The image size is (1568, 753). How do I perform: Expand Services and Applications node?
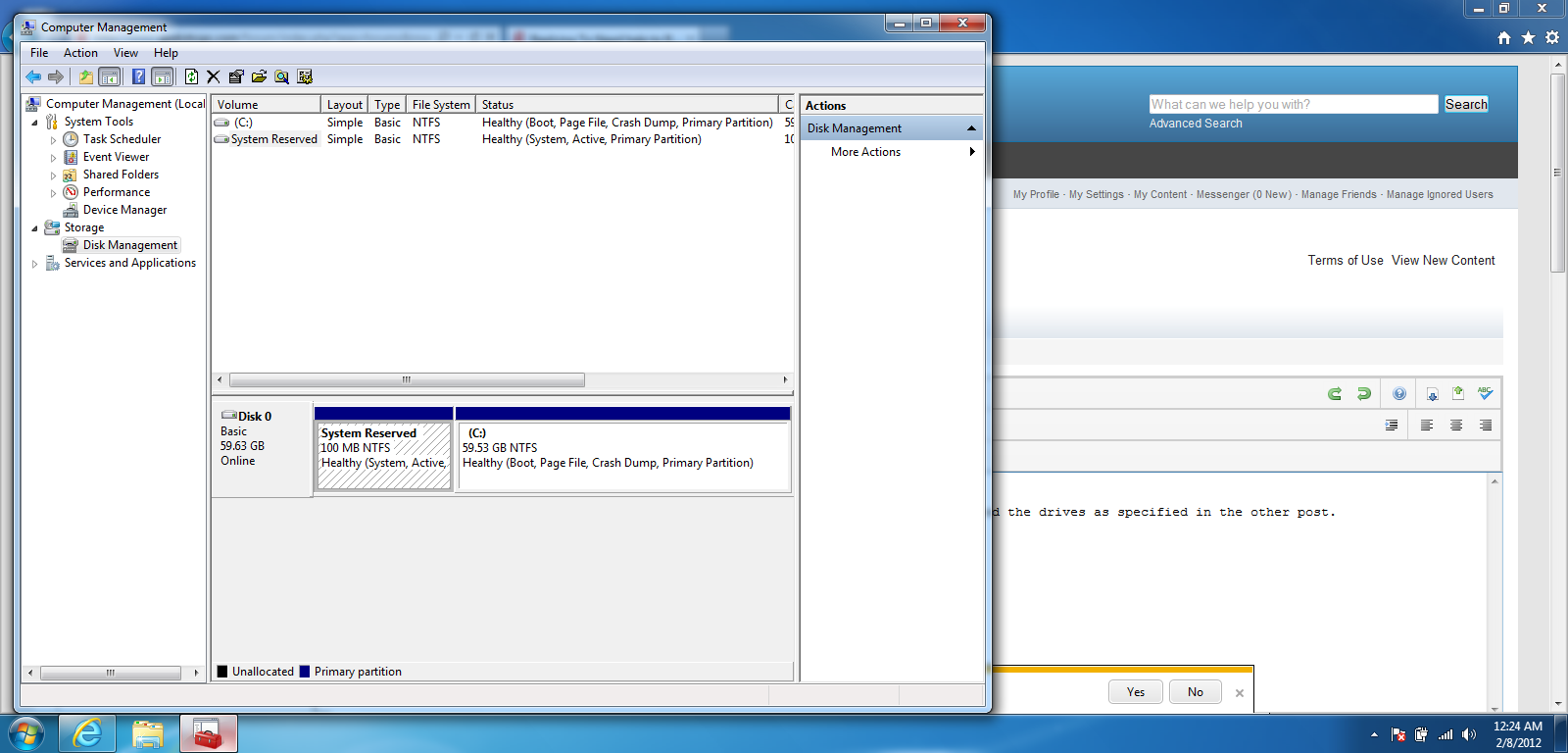(x=35, y=264)
